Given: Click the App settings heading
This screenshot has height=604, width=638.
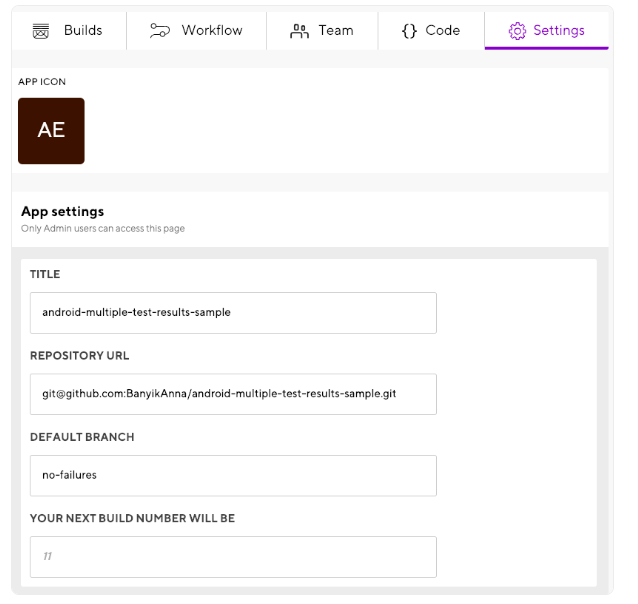Looking at the screenshot, I should pyautogui.click(x=62, y=212).
